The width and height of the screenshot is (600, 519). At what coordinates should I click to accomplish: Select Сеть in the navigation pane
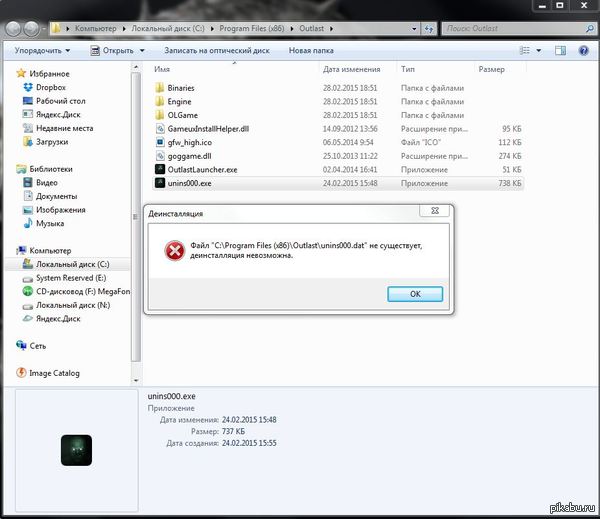[31, 346]
